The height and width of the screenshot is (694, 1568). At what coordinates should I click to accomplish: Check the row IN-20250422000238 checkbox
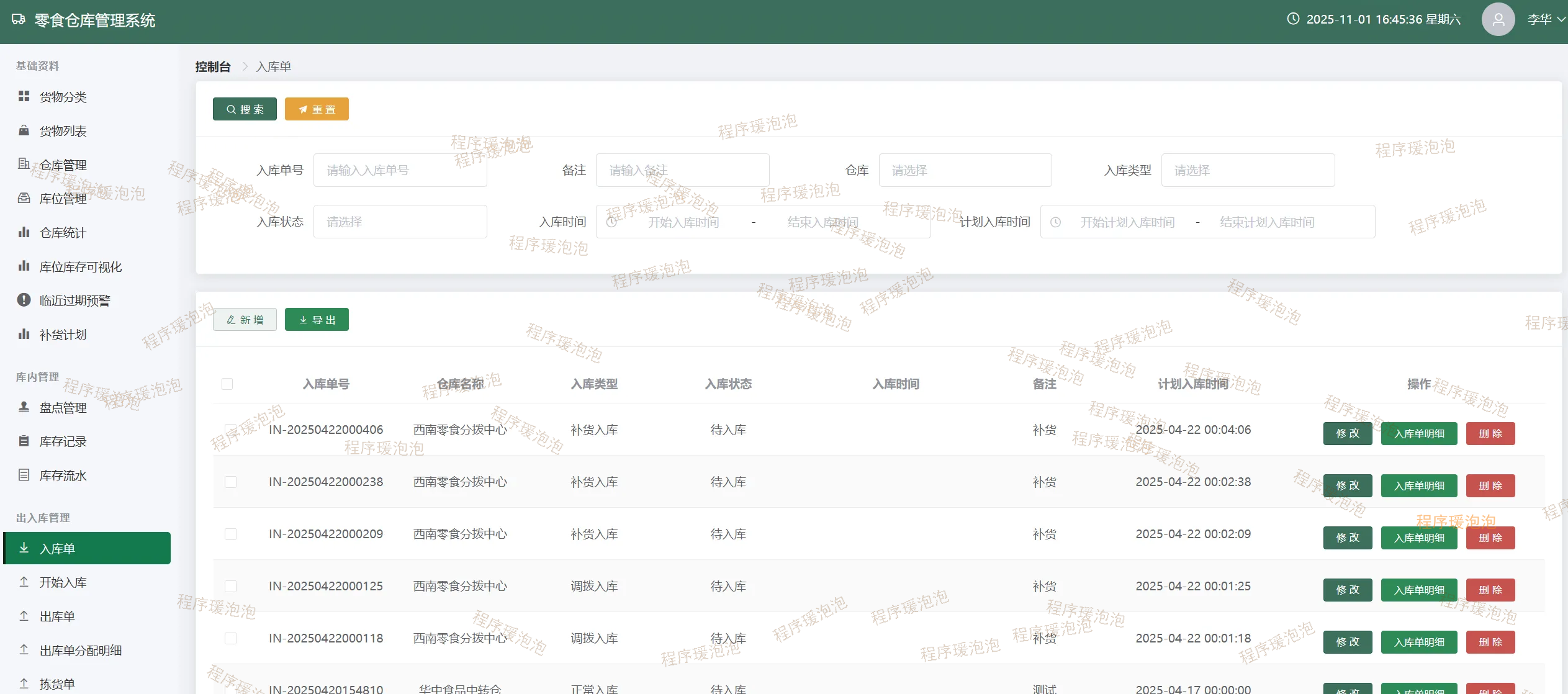[230, 482]
